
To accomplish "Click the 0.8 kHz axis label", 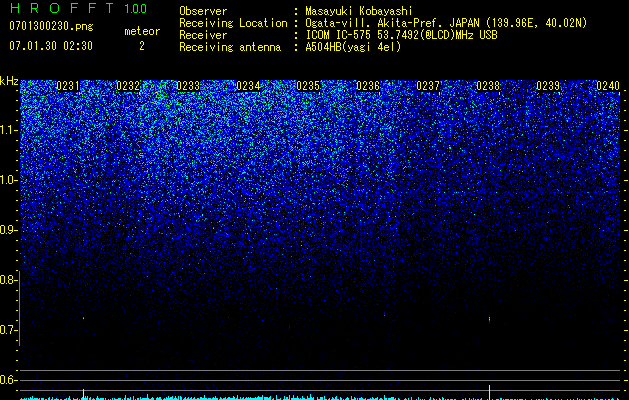I will point(8,280).
